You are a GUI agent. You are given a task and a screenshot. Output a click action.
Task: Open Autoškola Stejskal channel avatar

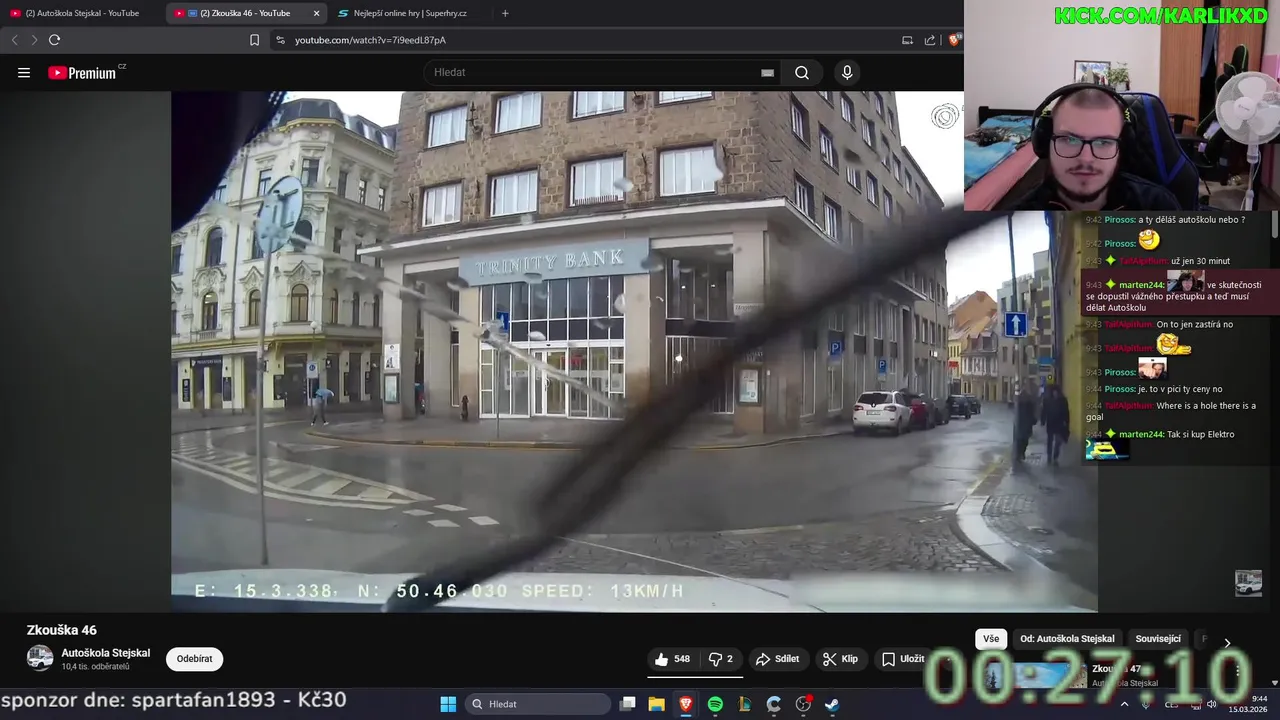[x=40, y=658]
